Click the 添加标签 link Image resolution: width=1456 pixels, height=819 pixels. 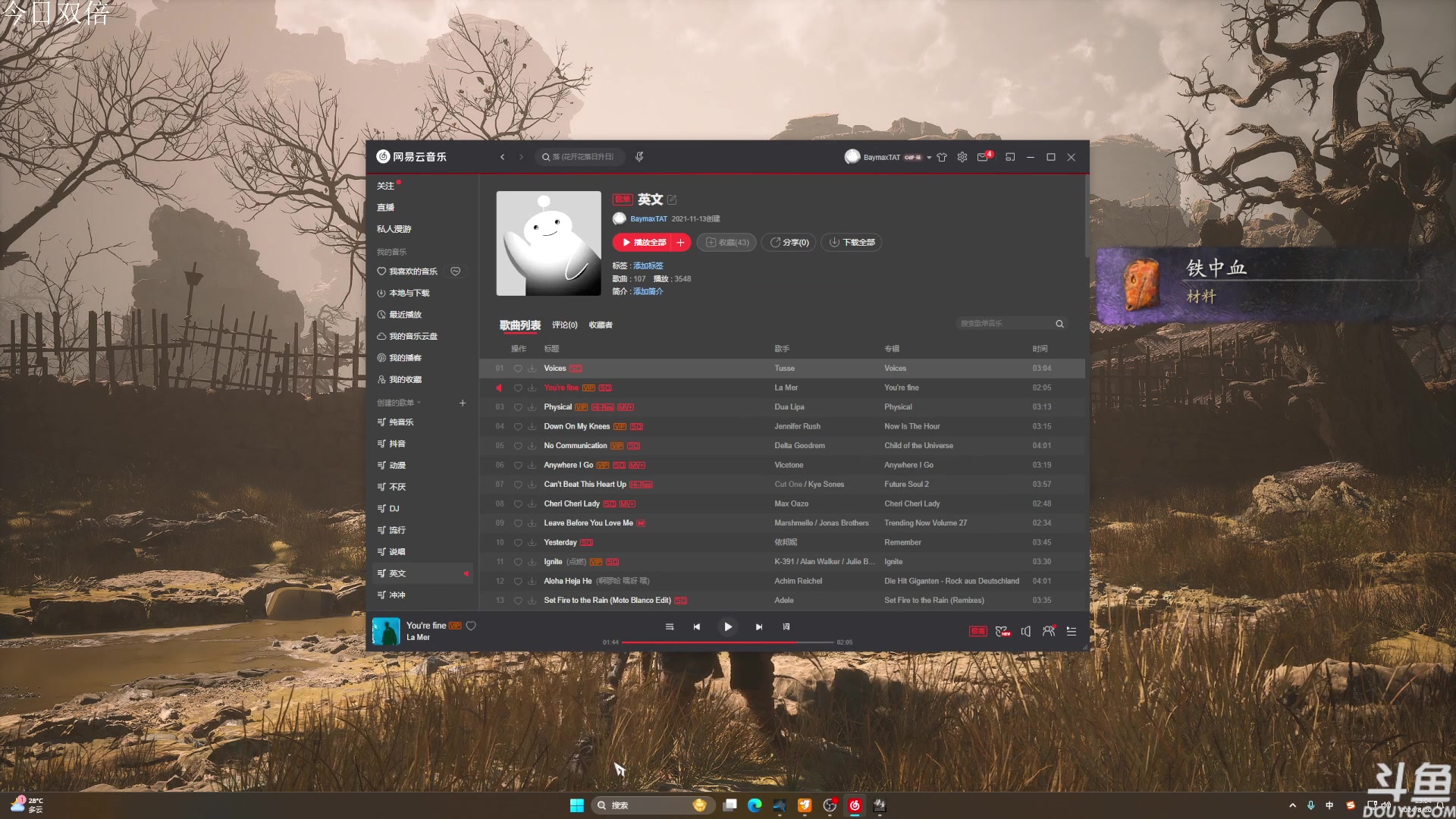pos(648,265)
